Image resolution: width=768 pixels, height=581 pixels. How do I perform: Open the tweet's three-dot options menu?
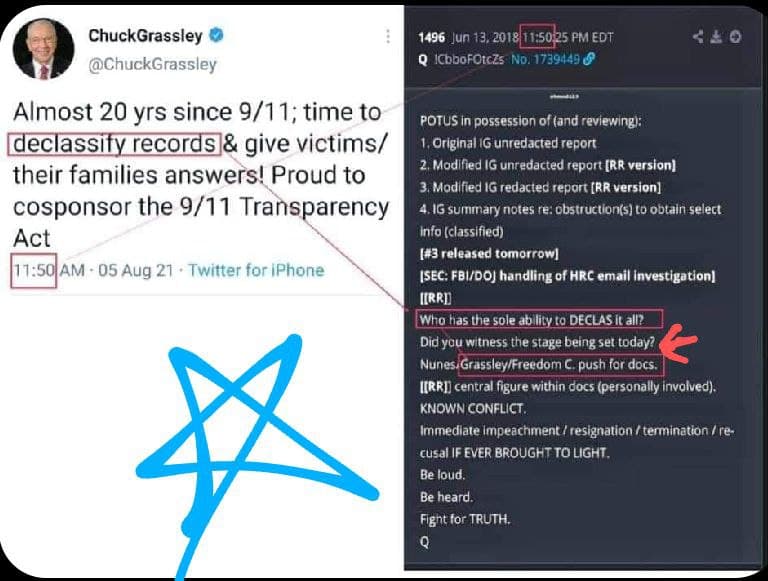[x=388, y=36]
